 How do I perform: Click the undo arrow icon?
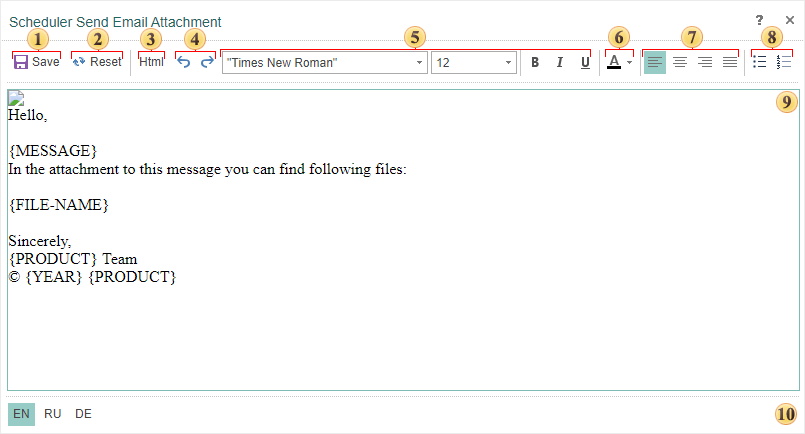[x=184, y=62]
